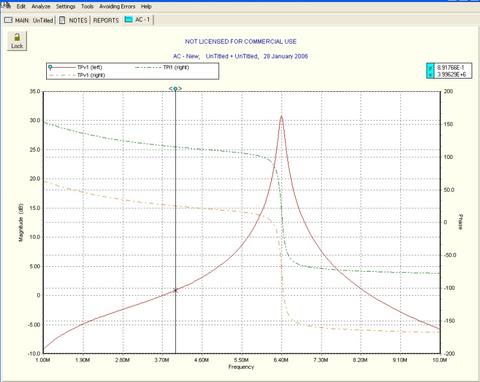The width and height of the screenshot is (480, 382).
Task: Click the notepad icon beside NOTES
Action: [x=62, y=20]
